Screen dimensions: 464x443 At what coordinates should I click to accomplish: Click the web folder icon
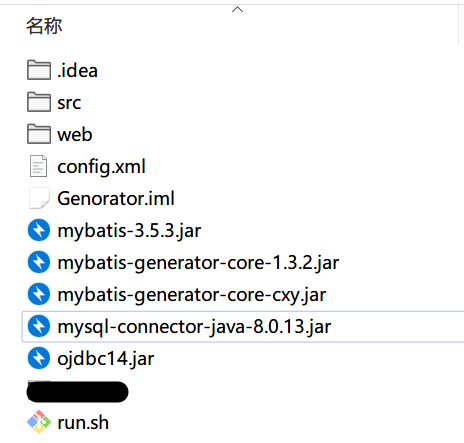(x=39, y=134)
